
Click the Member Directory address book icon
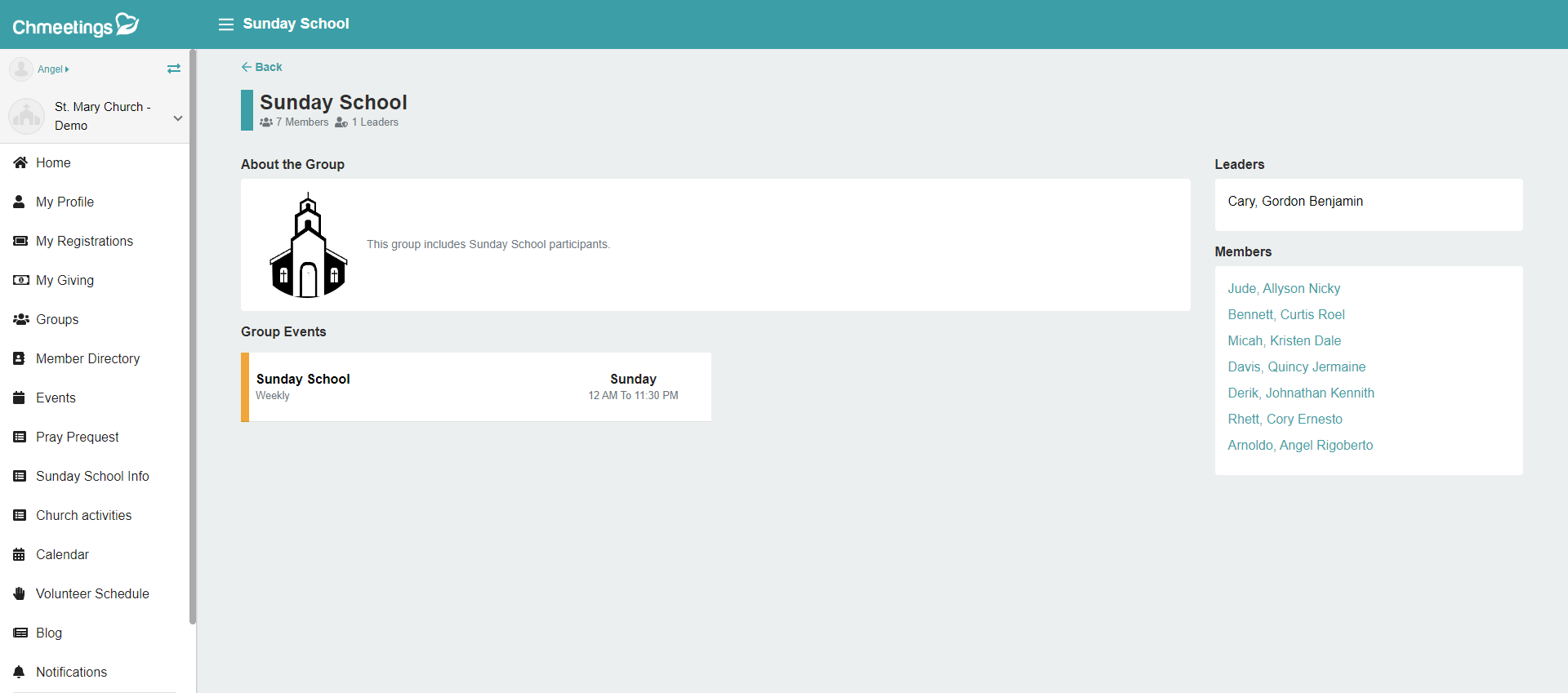point(19,358)
